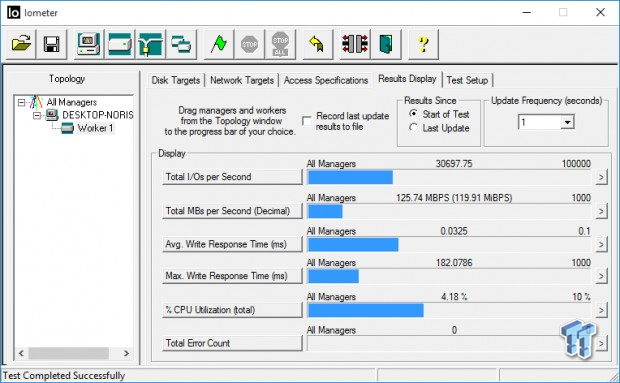
Task: Click Total Error Count button
Action: 232,343
